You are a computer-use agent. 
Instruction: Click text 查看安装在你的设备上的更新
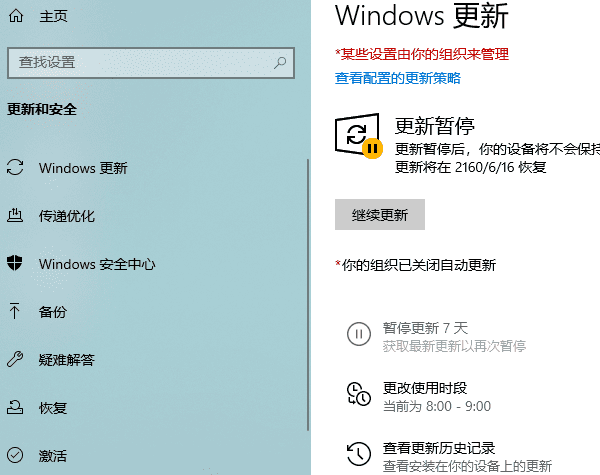(467, 466)
